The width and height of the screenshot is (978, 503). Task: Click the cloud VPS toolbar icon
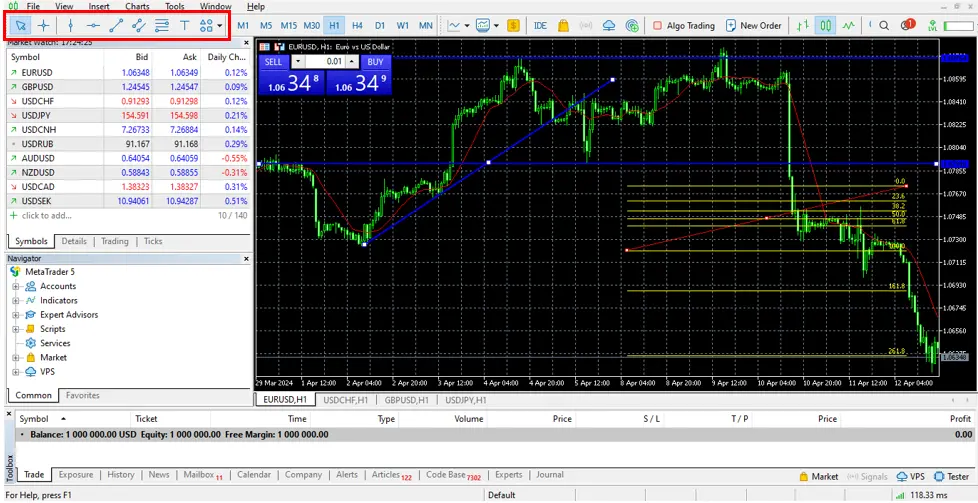pos(609,26)
